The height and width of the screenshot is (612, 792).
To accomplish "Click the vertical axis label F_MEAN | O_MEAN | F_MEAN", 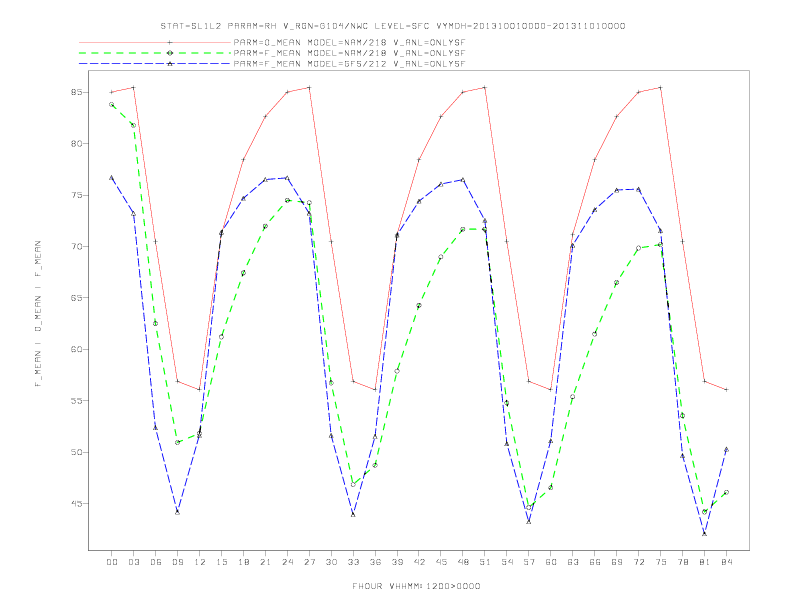I will 38,314.
